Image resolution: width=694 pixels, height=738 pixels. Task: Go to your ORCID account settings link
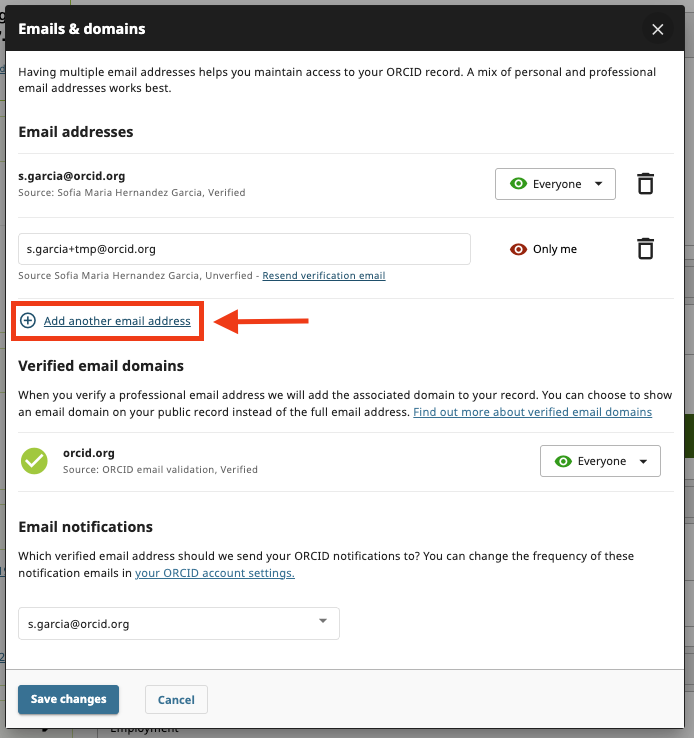click(x=215, y=573)
